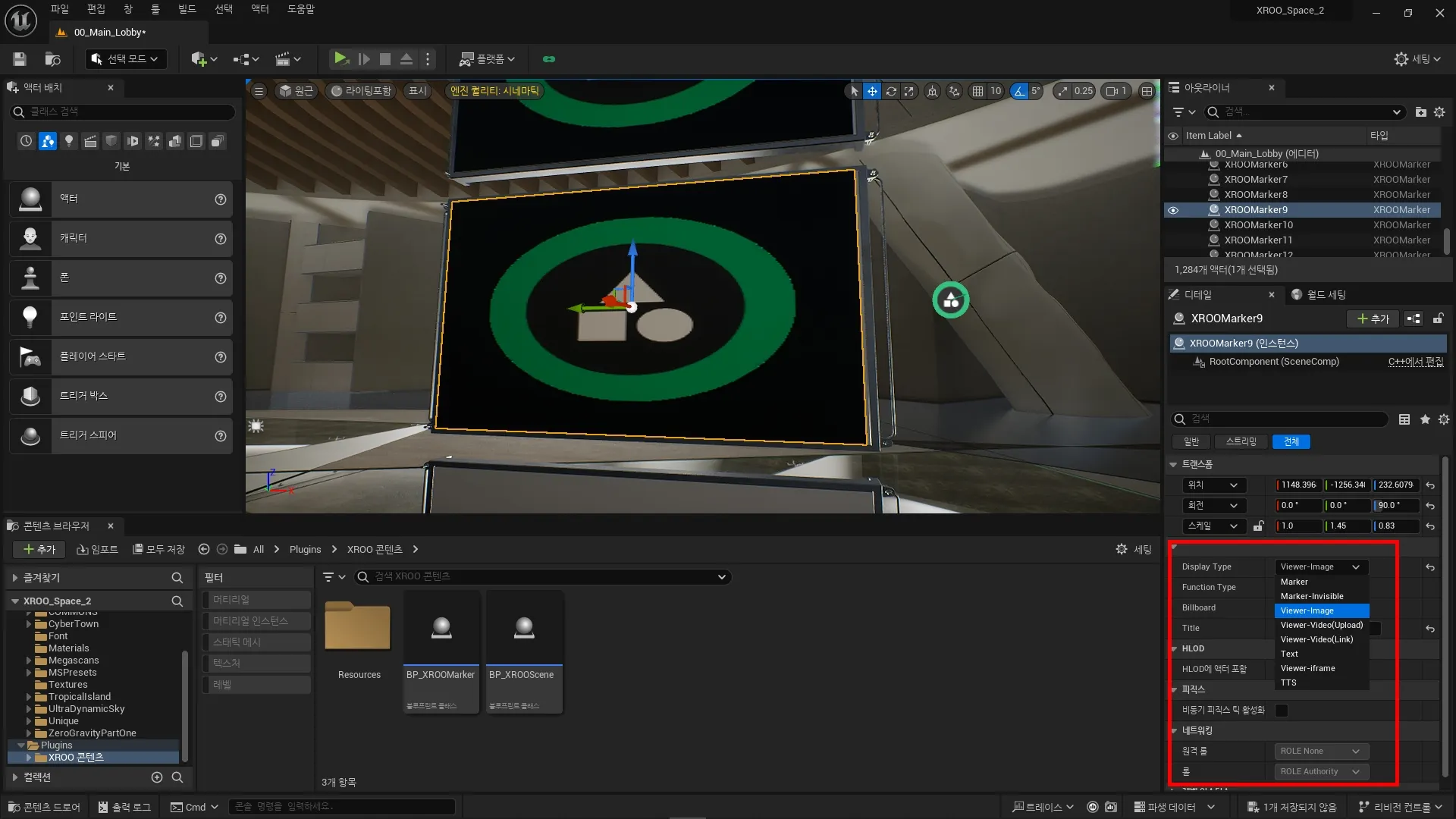Choose Viewer-iframe from Display Type dropdown
This screenshot has width=1456, height=819.
[1307, 668]
